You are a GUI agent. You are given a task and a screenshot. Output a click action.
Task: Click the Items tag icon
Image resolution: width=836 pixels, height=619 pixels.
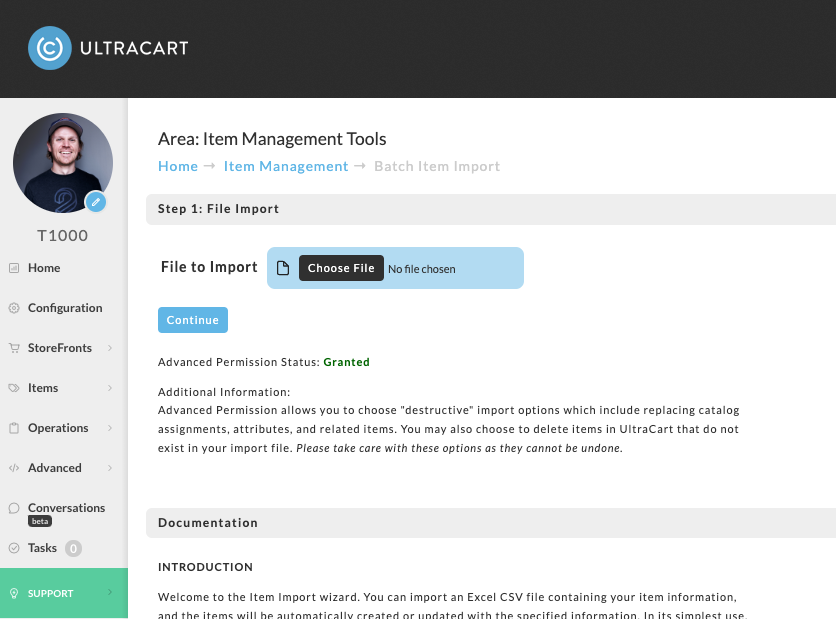click(14, 388)
